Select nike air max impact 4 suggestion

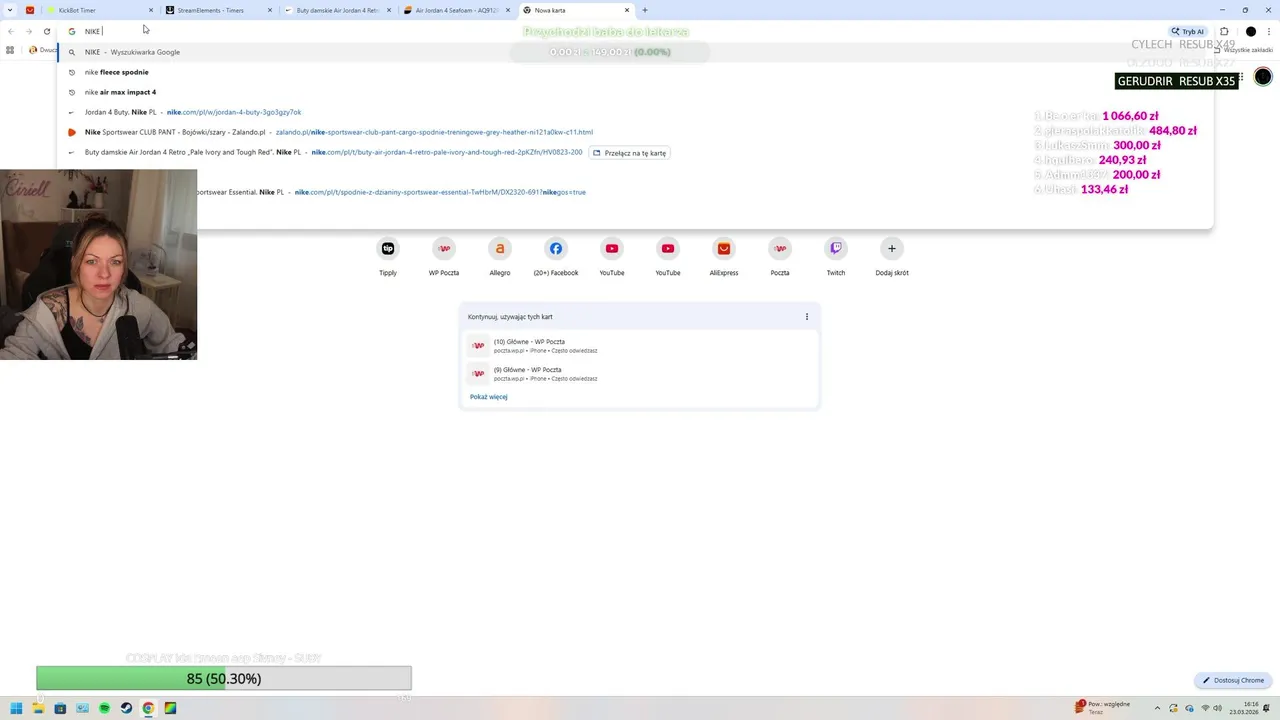click(635, 92)
